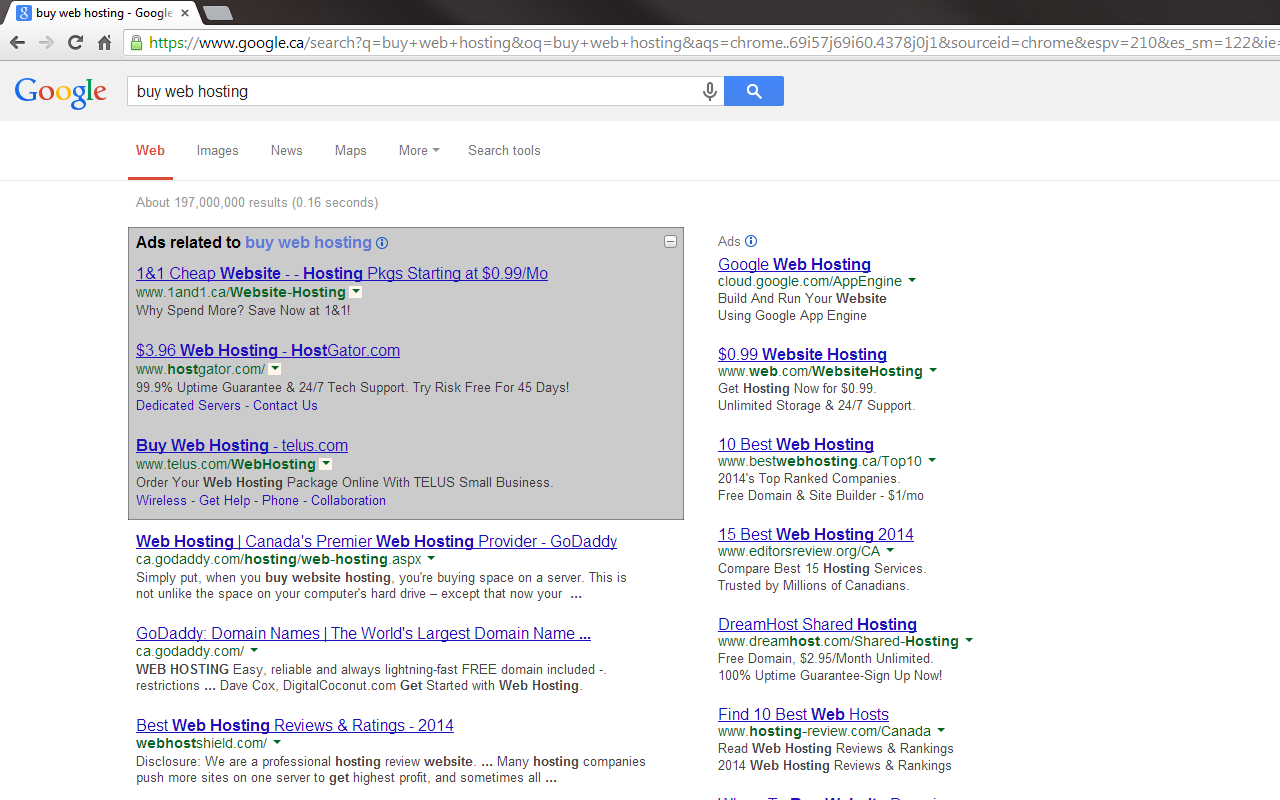The width and height of the screenshot is (1280, 800).
Task: Open dropdown next to www.1and1.ca/Website-Hosting
Action: pyautogui.click(x=356, y=292)
